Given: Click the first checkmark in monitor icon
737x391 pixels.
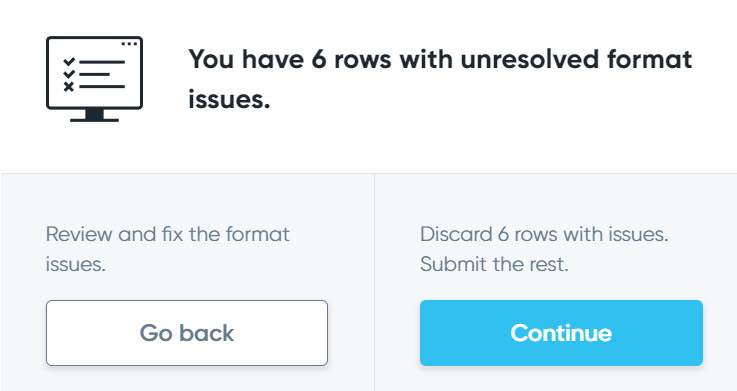Looking at the screenshot, I should (69, 62).
